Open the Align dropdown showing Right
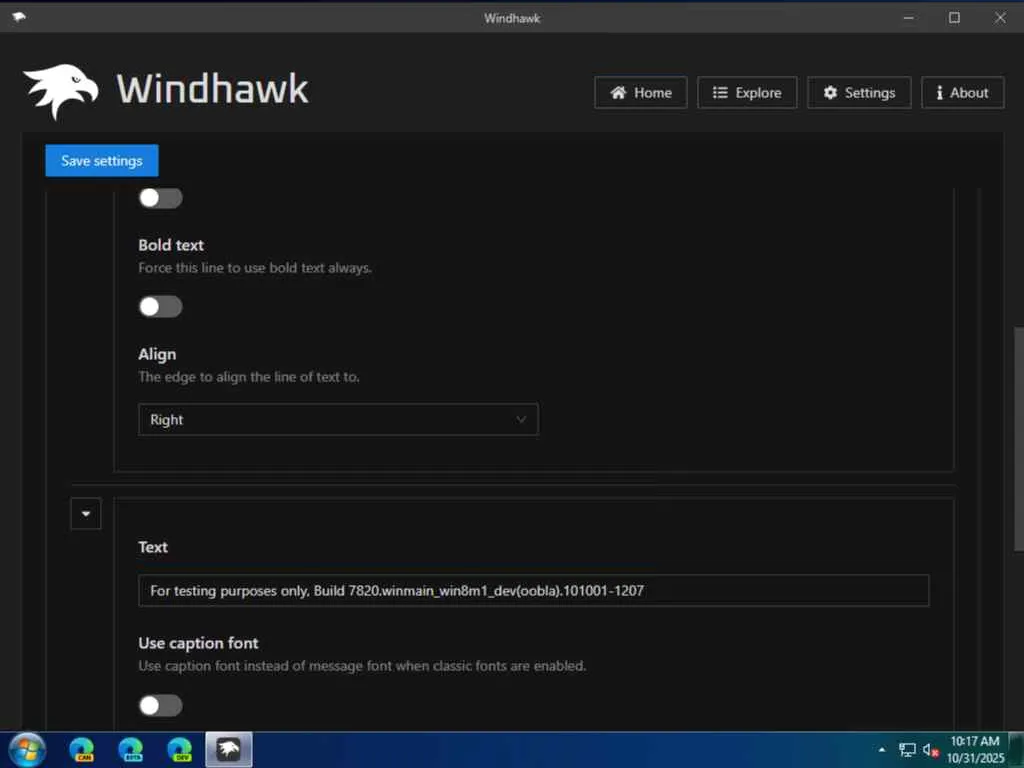The width and height of the screenshot is (1024, 768). pos(338,419)
